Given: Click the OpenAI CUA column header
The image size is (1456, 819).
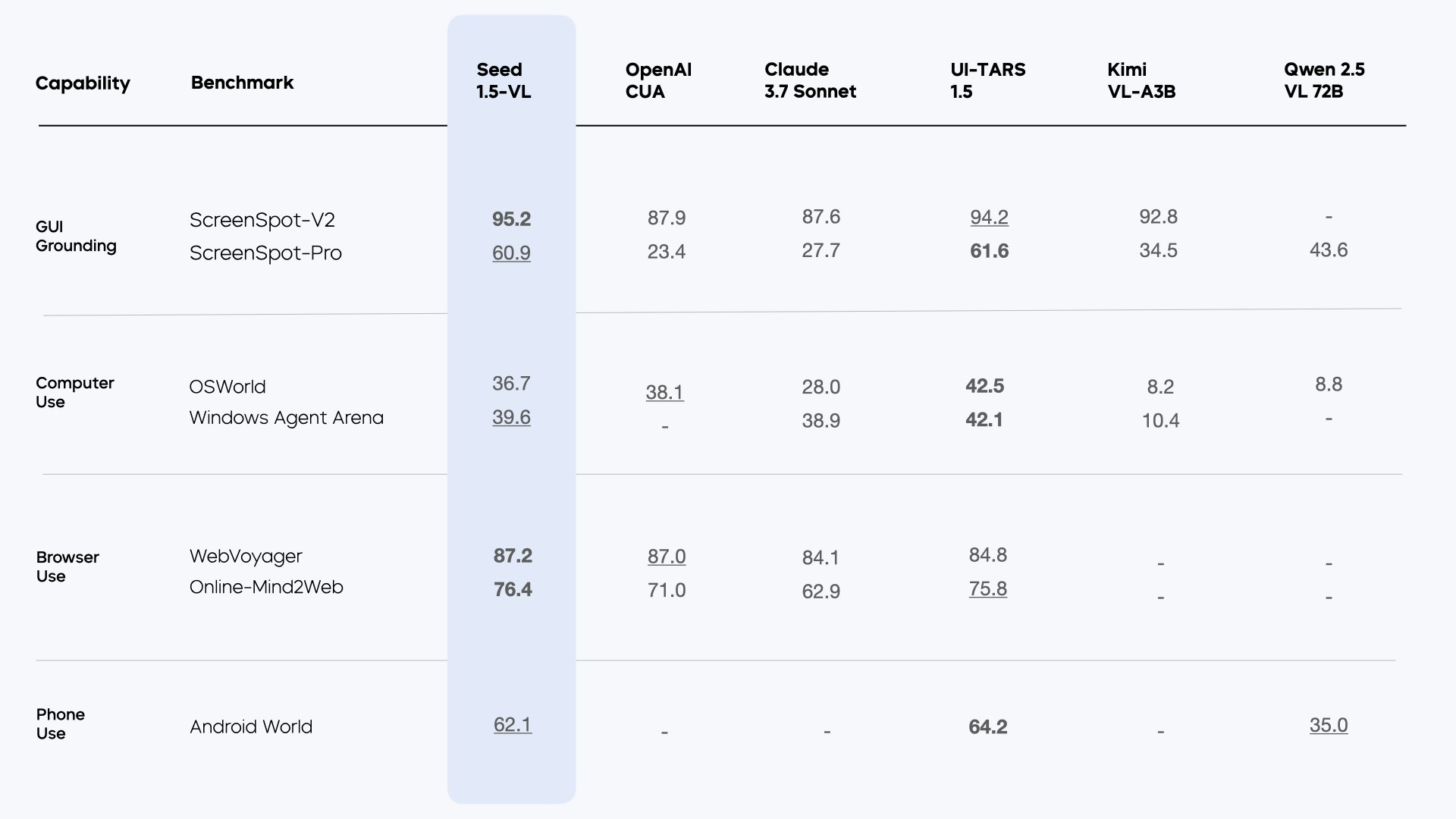Looking at the screenshot, I should 657,80.
